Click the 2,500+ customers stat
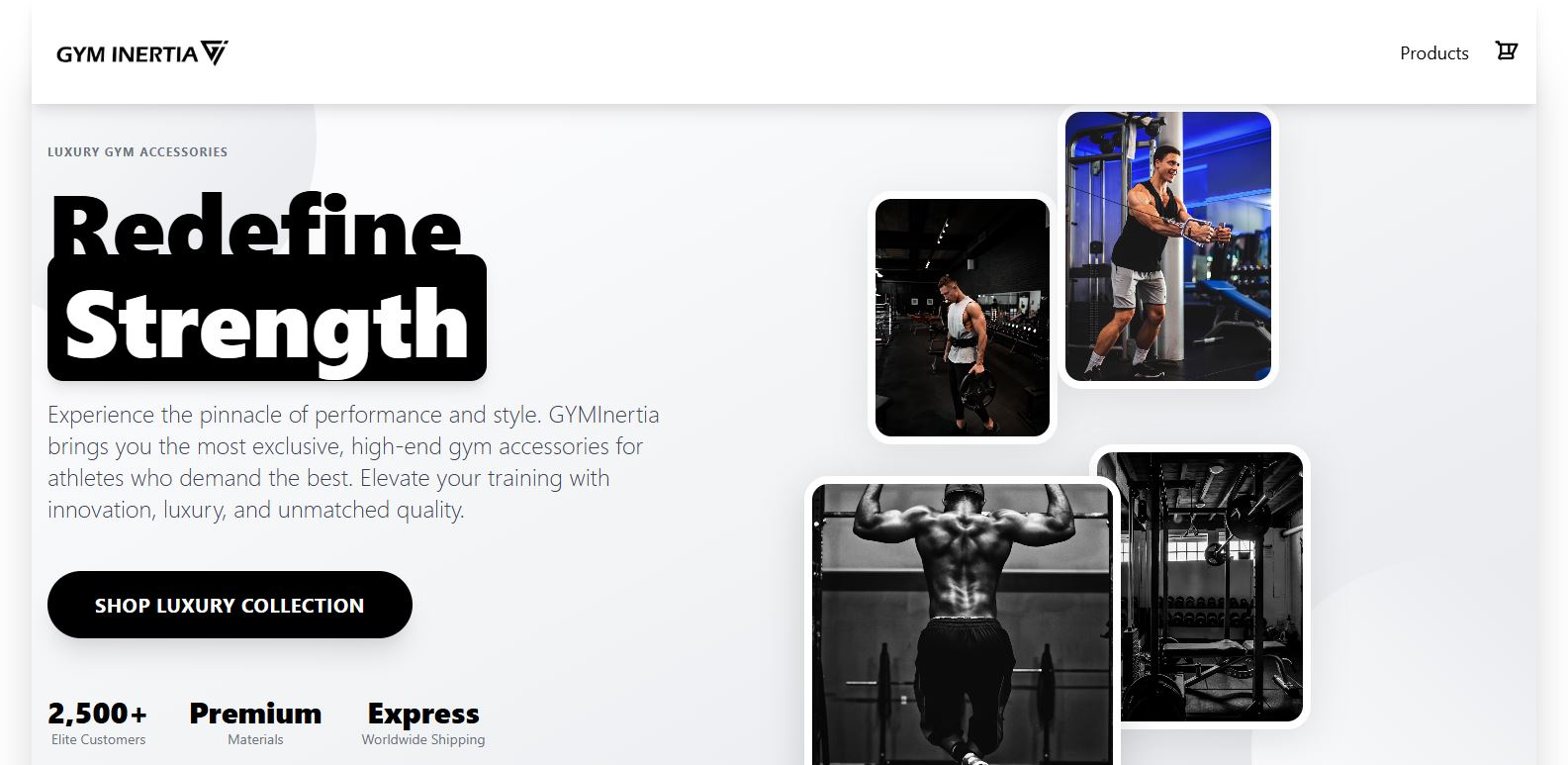Screen dimensions: 1568x765 coord(98,714)
